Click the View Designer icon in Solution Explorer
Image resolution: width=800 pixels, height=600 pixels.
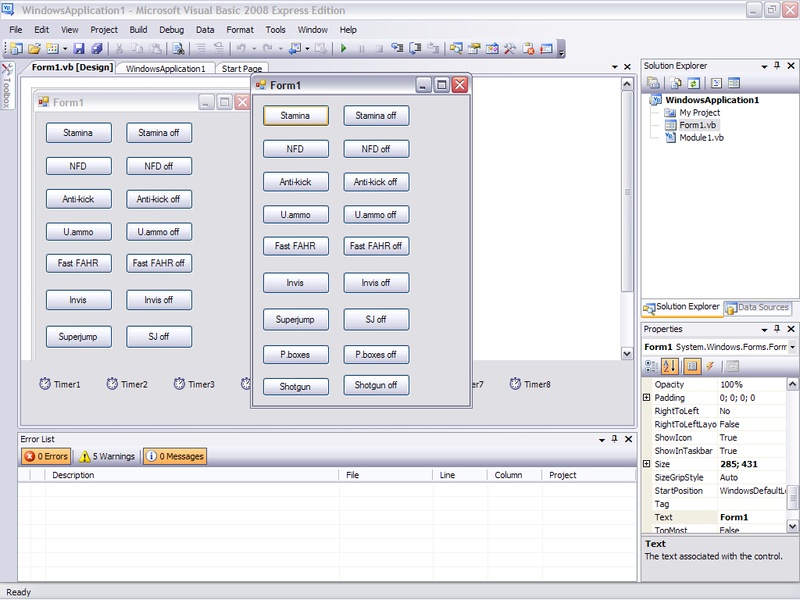pos(734,83)
